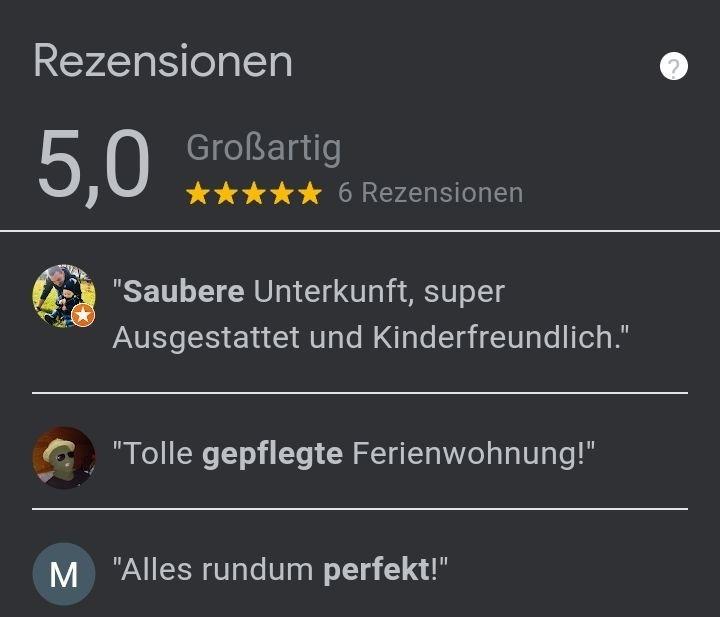Image resolution: width=720 pixels, height=617 pixels.
Task: Click the "Rezensionen" heading
Action: (x=163, y=61)
